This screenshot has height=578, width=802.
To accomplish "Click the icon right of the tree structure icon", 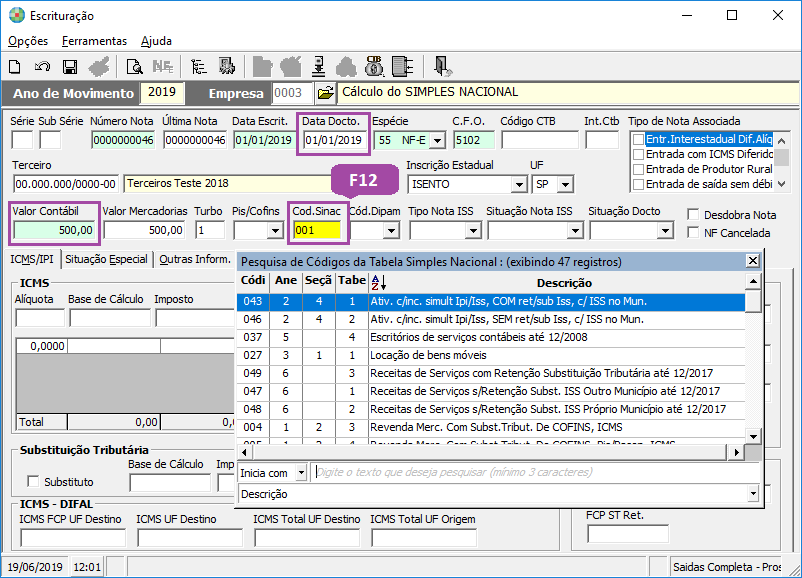I will [x=227, y=66].
